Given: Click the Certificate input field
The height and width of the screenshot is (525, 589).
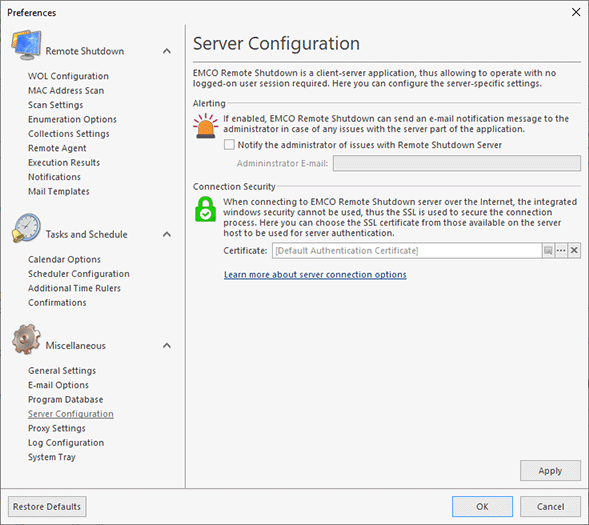Looking at the screenshot, I should (x=407, y=250).
